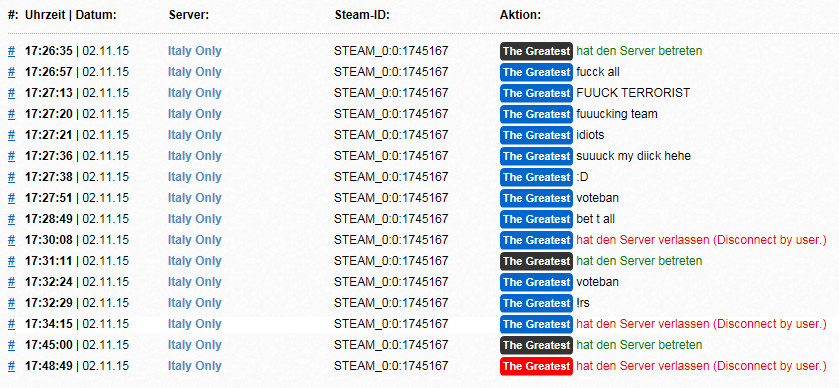Click the # link for the 17:48:49 entry
Image resolution: width=839 pixels, height=388 pixels.
(x=11, y=366)
